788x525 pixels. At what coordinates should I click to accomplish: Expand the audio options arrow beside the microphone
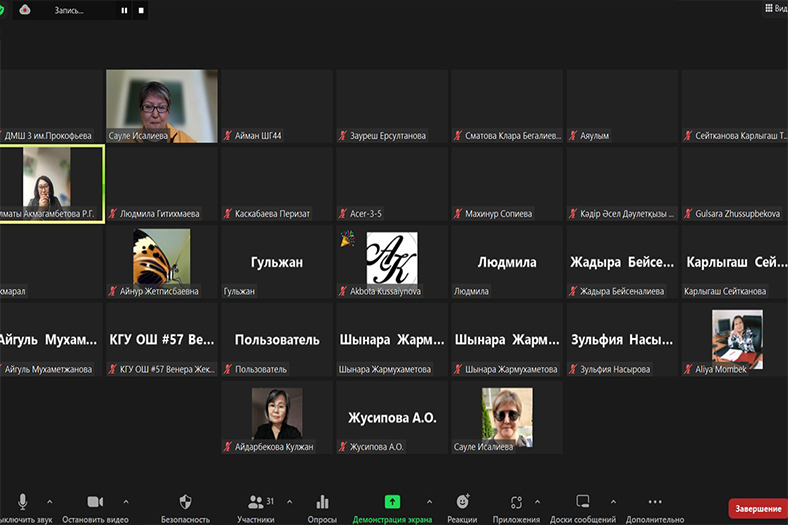(x=52, y=501)
